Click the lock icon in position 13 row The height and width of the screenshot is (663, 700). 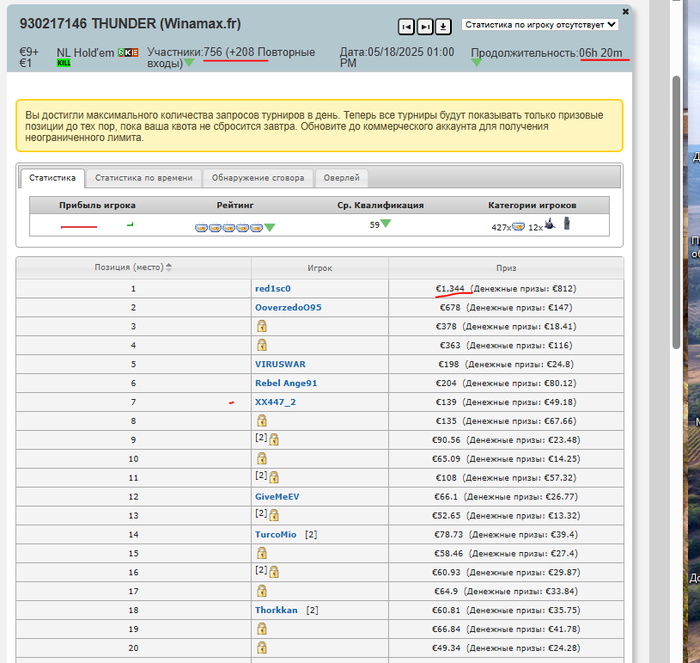[274, 515]
